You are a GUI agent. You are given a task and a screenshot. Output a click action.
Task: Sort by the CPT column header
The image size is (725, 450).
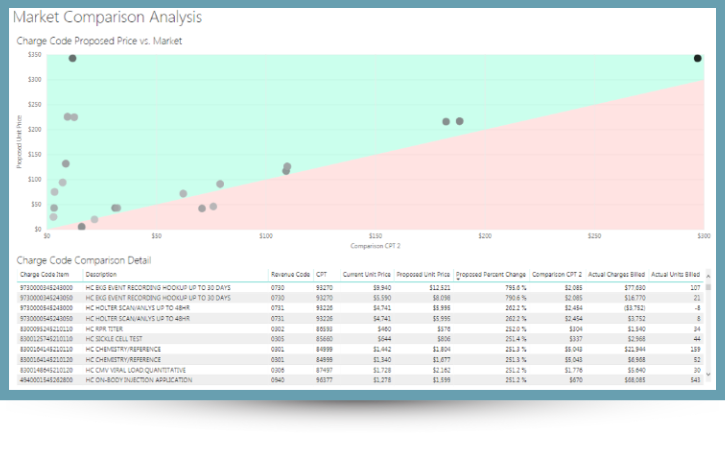tap(321, 274)
